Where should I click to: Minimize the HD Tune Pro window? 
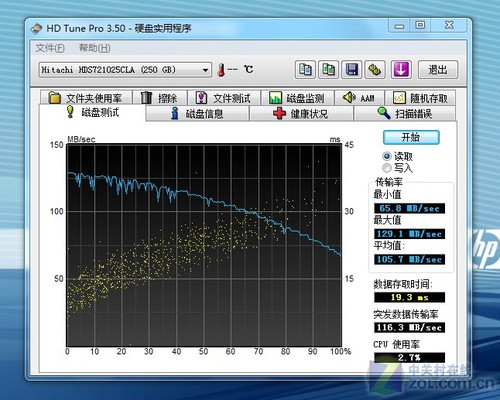399,26
